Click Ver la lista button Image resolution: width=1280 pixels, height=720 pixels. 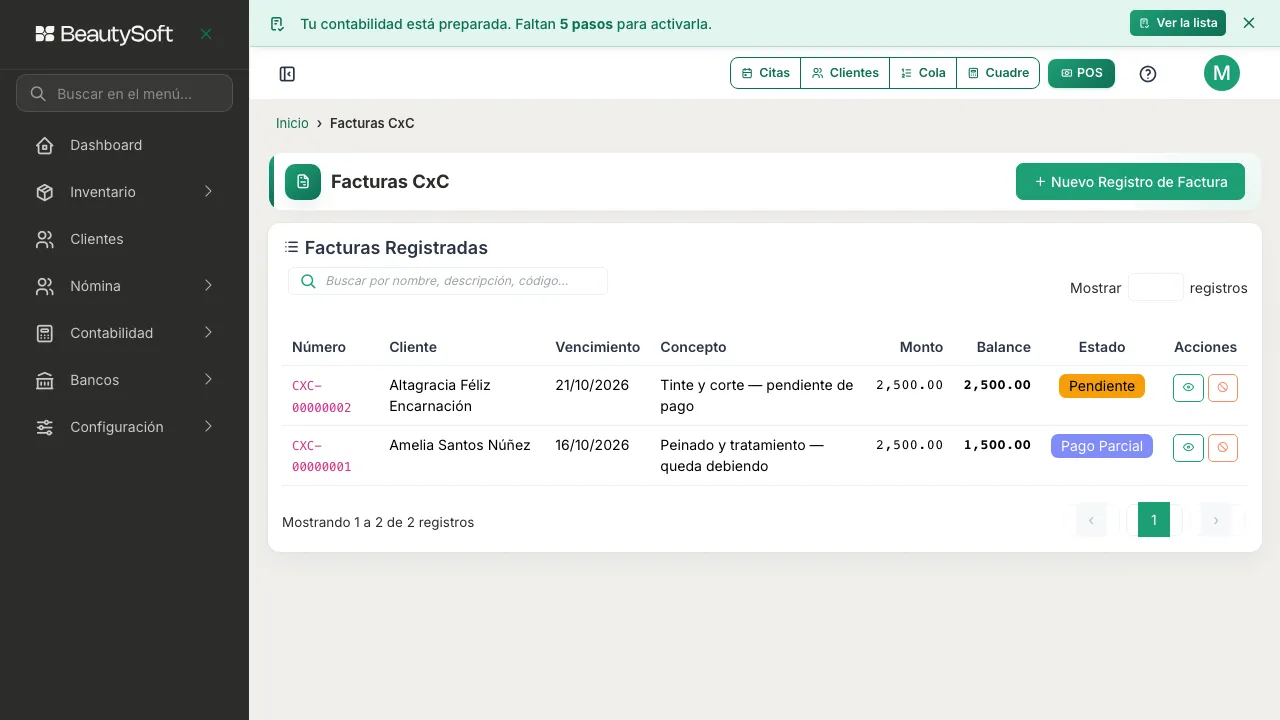click(x=1178, y=23)
